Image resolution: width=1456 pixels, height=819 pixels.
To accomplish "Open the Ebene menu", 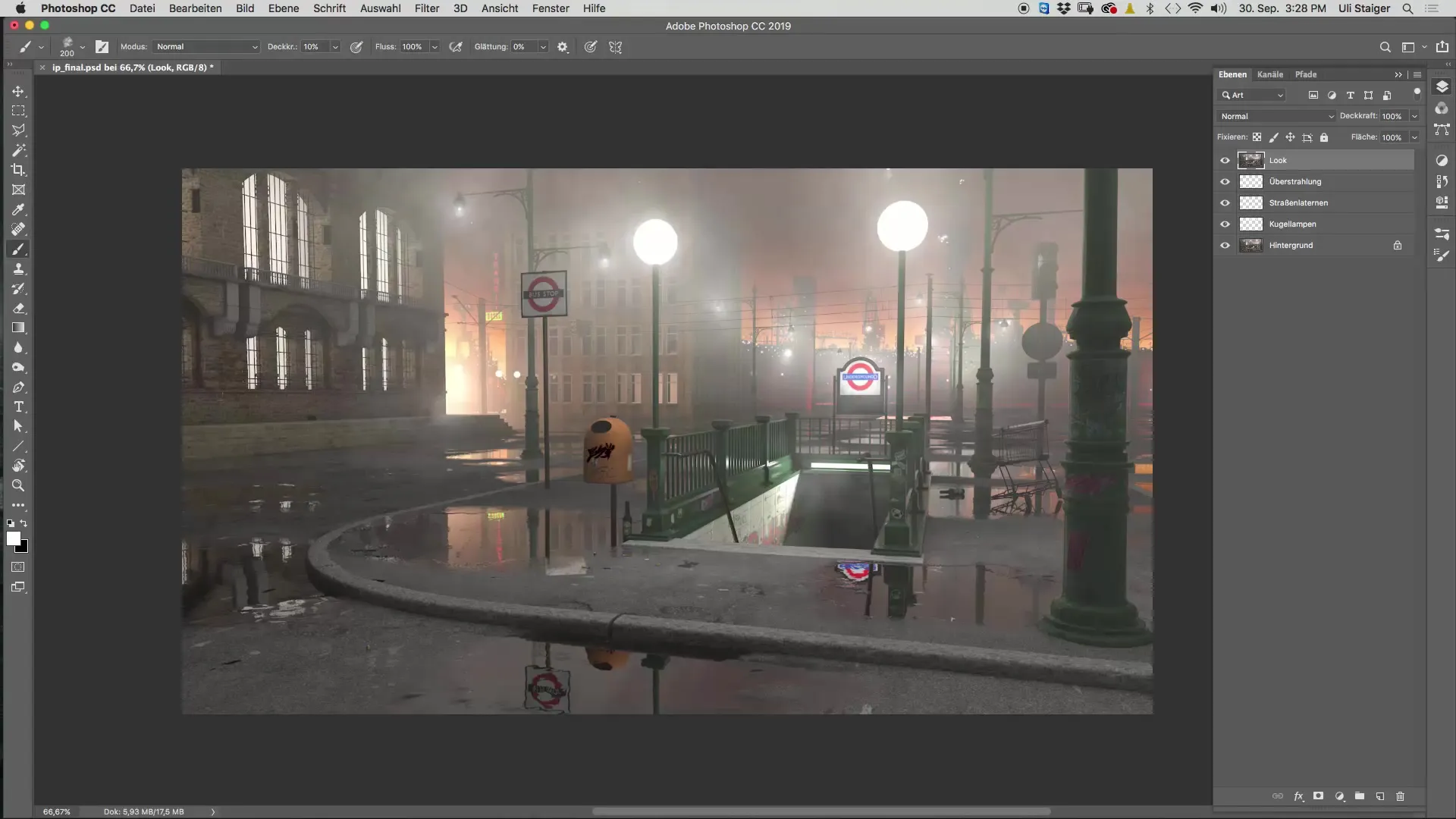I will pyautogui.click(x=284, y=8).
